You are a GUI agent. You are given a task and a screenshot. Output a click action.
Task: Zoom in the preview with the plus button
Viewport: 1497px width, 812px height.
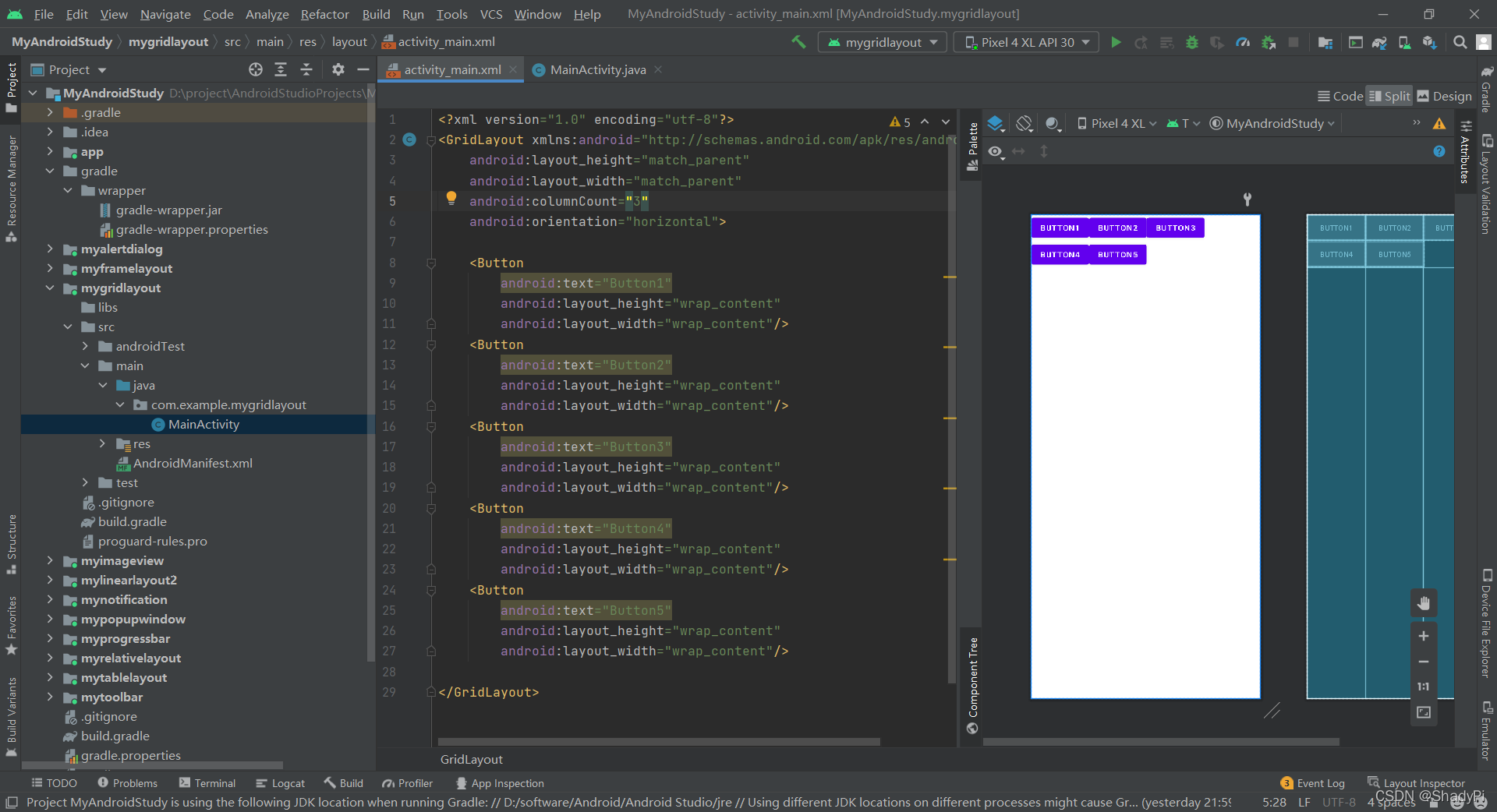tap(1424, 636)
